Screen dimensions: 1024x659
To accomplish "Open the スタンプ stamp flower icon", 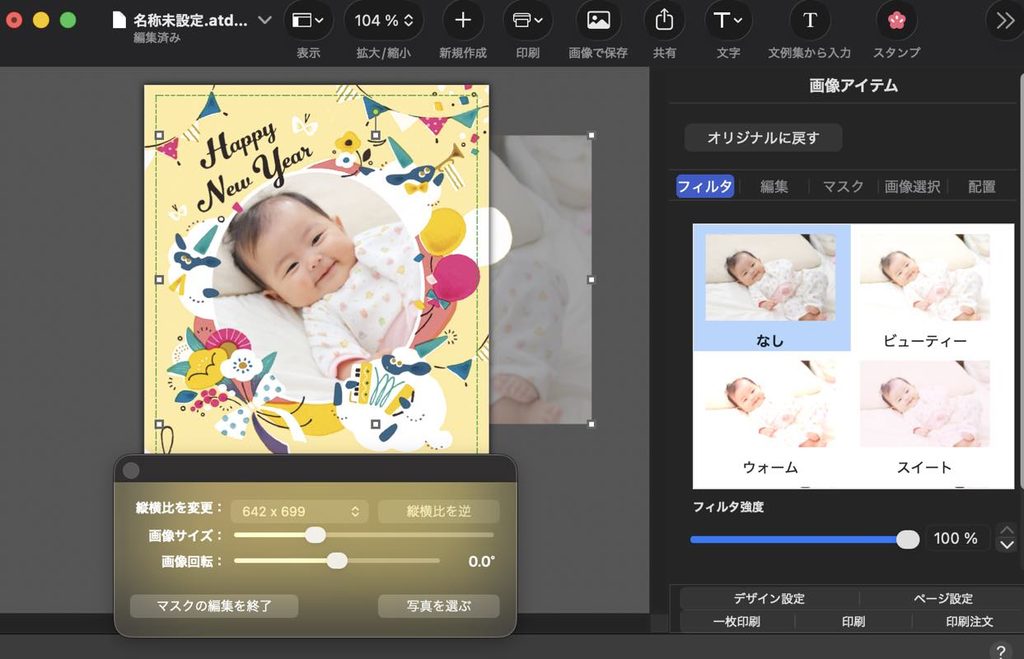I will click(897, 20).
